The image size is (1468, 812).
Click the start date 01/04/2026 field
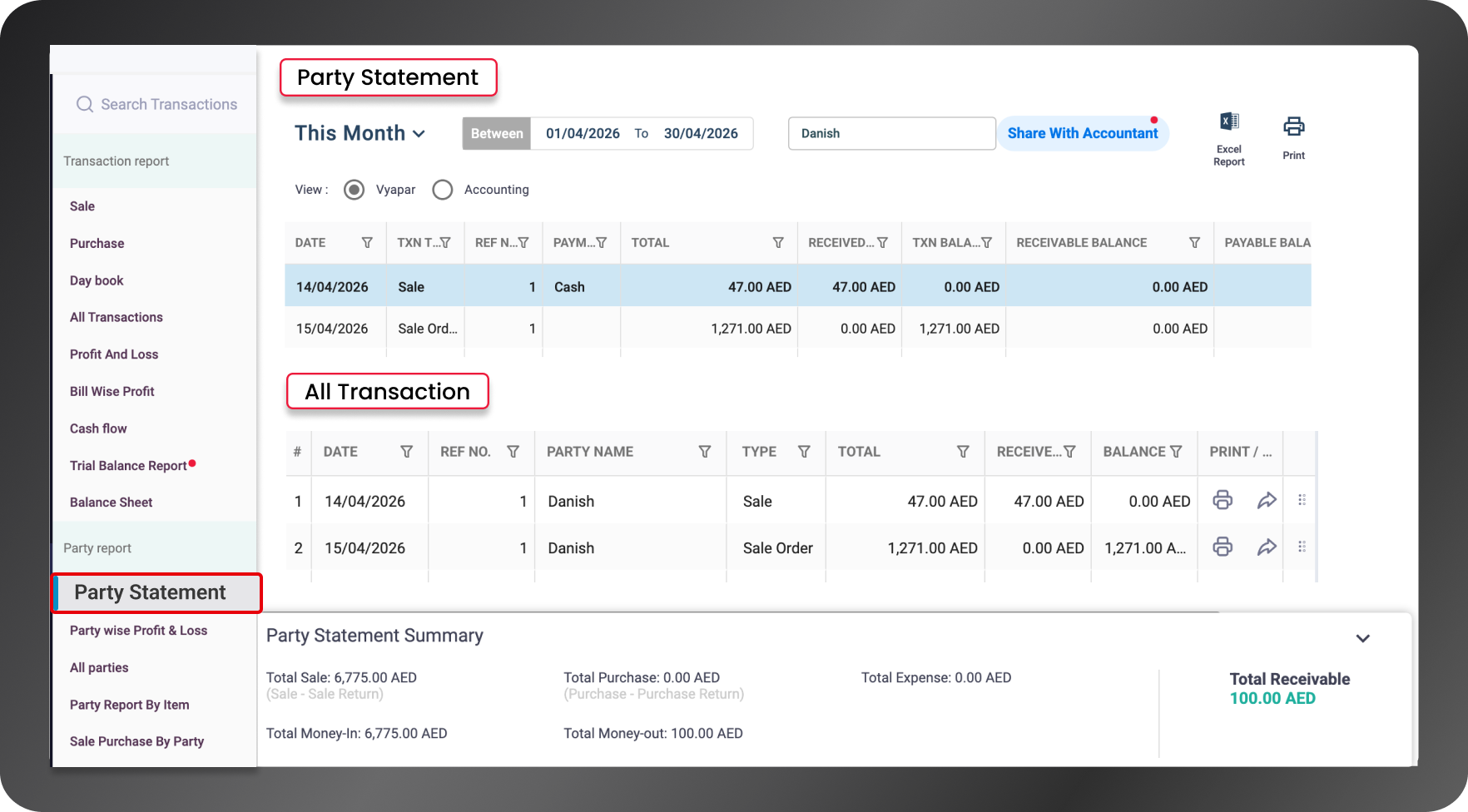click(583, 133)
